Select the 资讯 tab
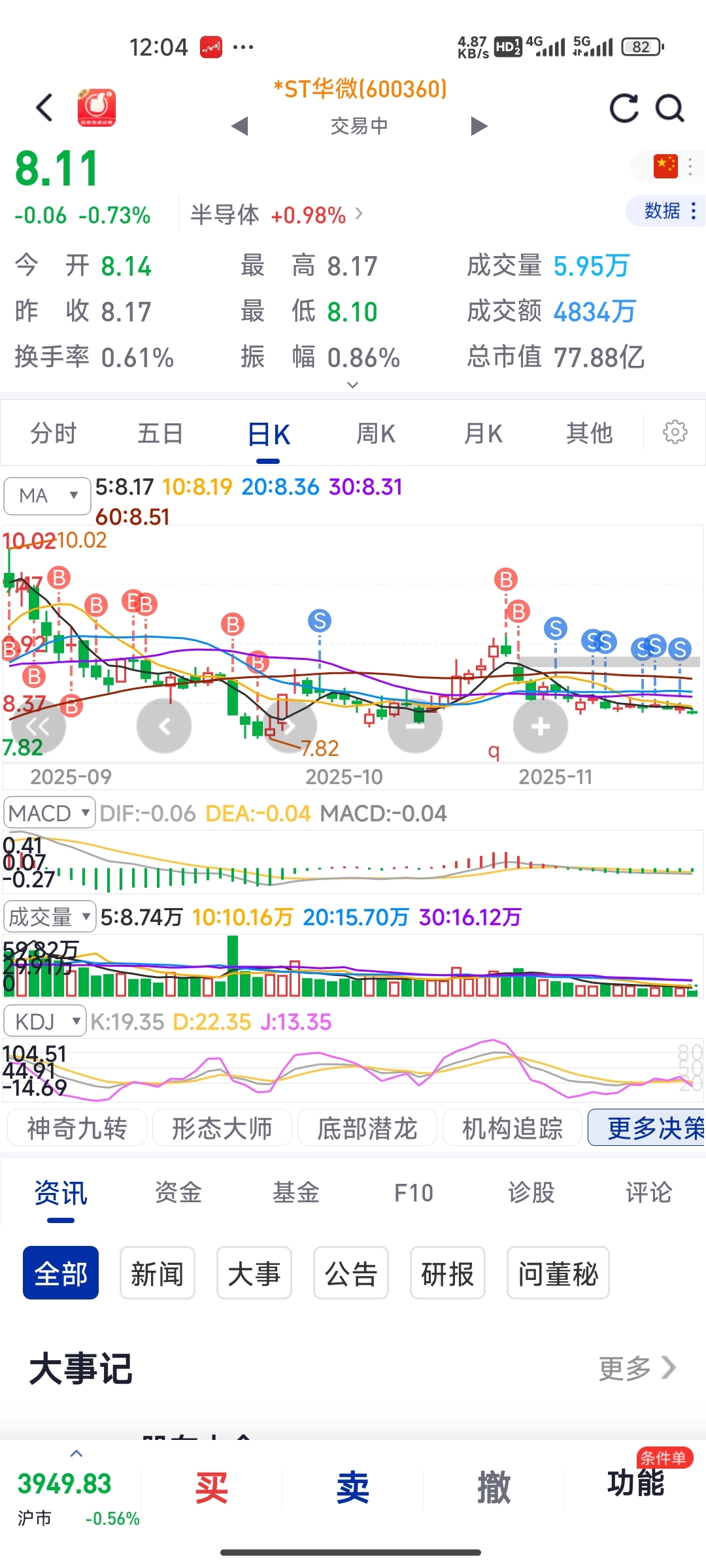706x1568 pixels. pyautogui.click(x=61, y=1193)
